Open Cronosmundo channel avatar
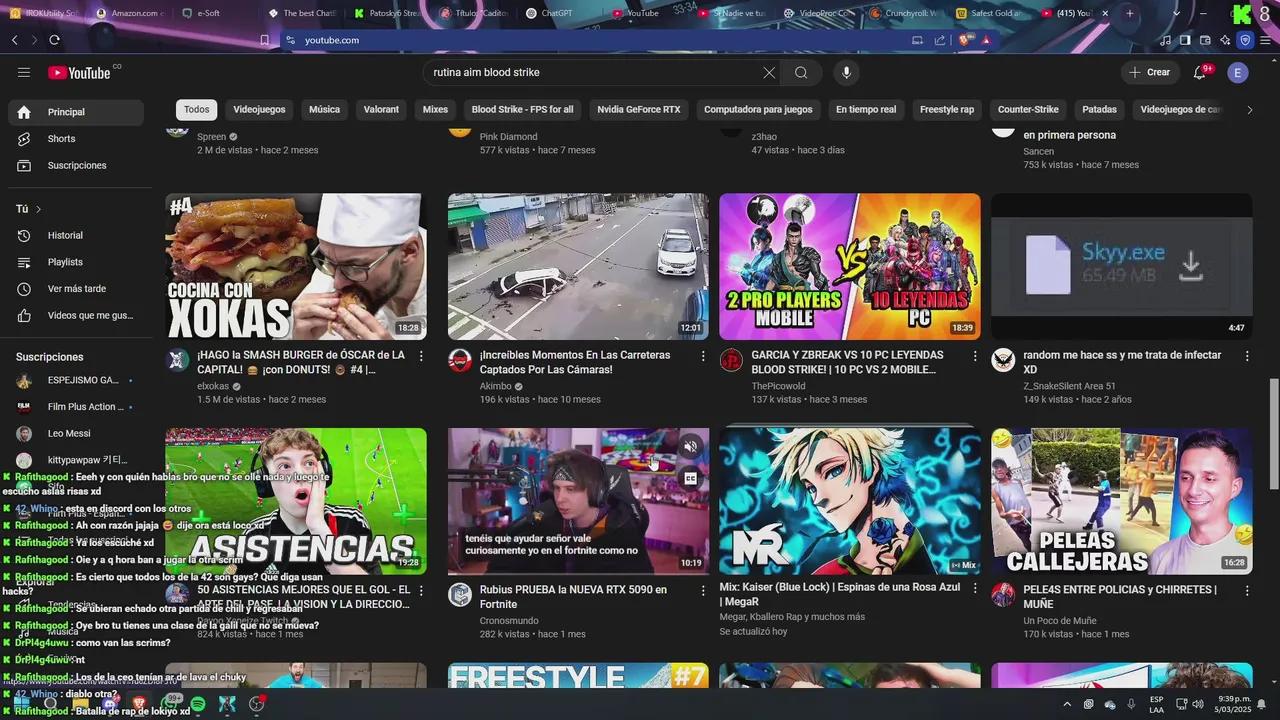Viewport: 1280px width, 720px height. click(x=460, y=595)
